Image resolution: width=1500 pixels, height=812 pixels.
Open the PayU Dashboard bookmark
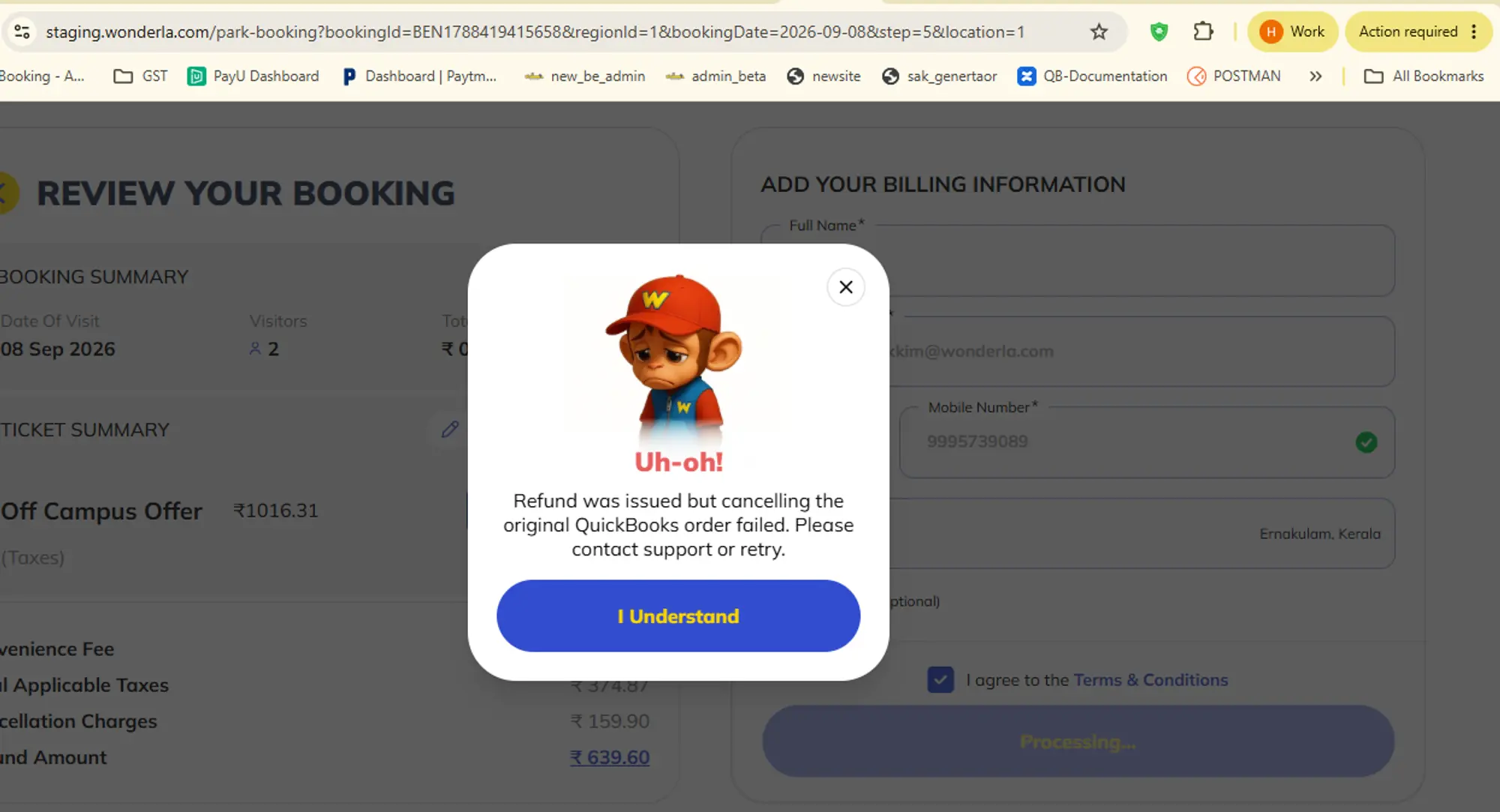coord(253,76)
